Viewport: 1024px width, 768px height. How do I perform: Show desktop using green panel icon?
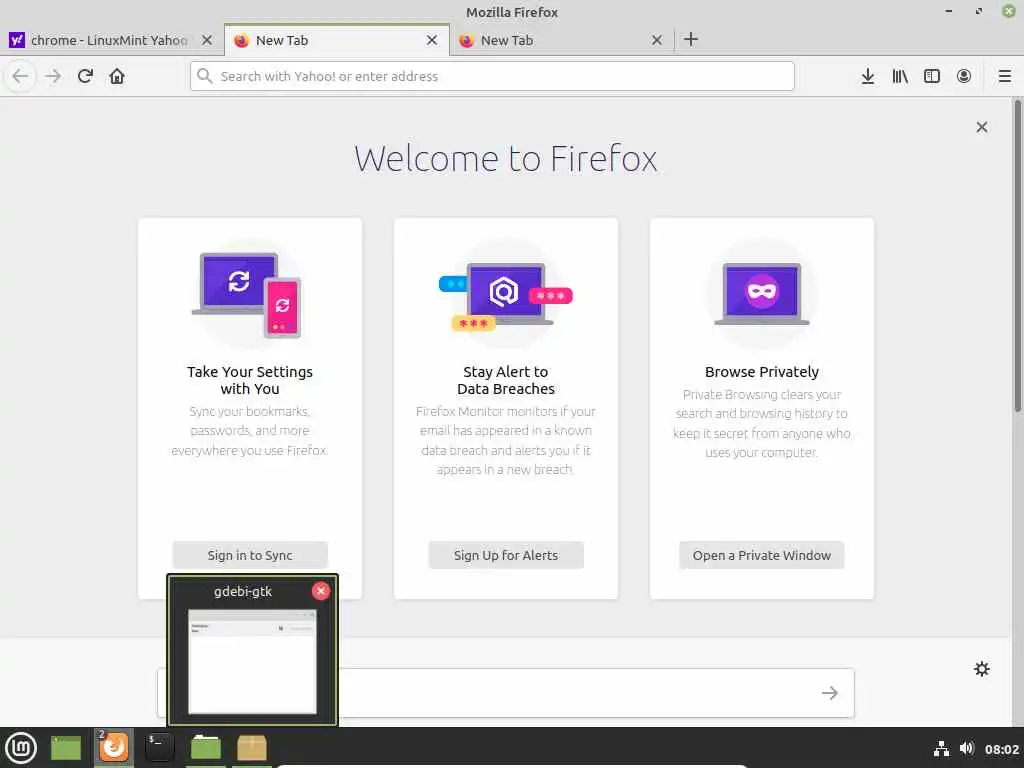(x=65, y=748)
